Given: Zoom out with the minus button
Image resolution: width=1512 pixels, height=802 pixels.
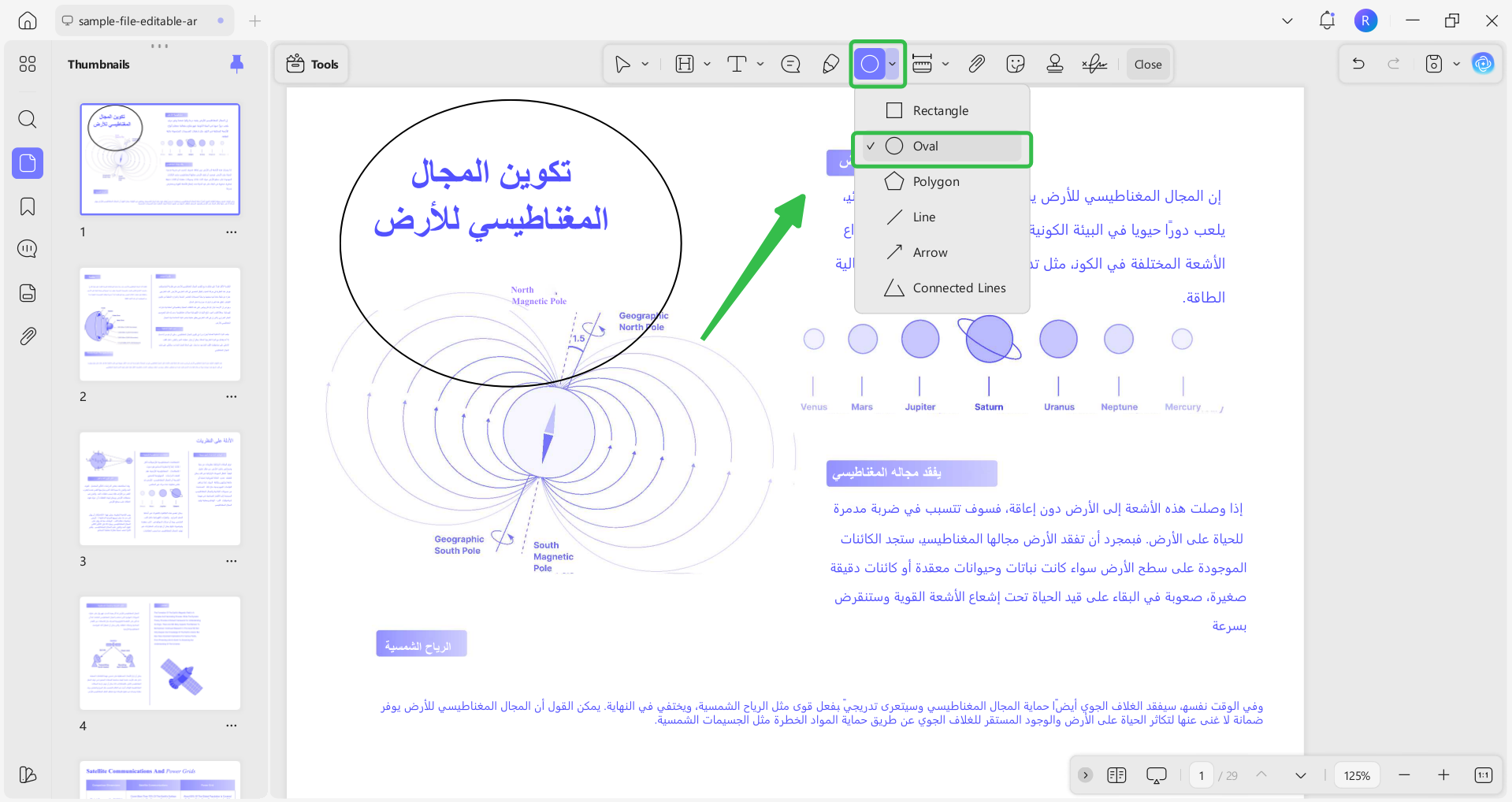Looking at the screenshot, I should 1404,775.
